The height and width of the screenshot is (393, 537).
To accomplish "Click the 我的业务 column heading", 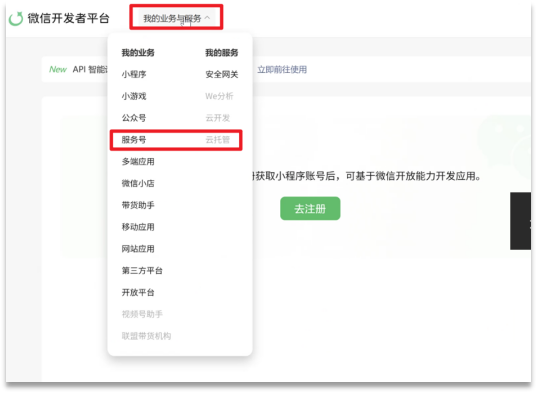I will (138, 53).
